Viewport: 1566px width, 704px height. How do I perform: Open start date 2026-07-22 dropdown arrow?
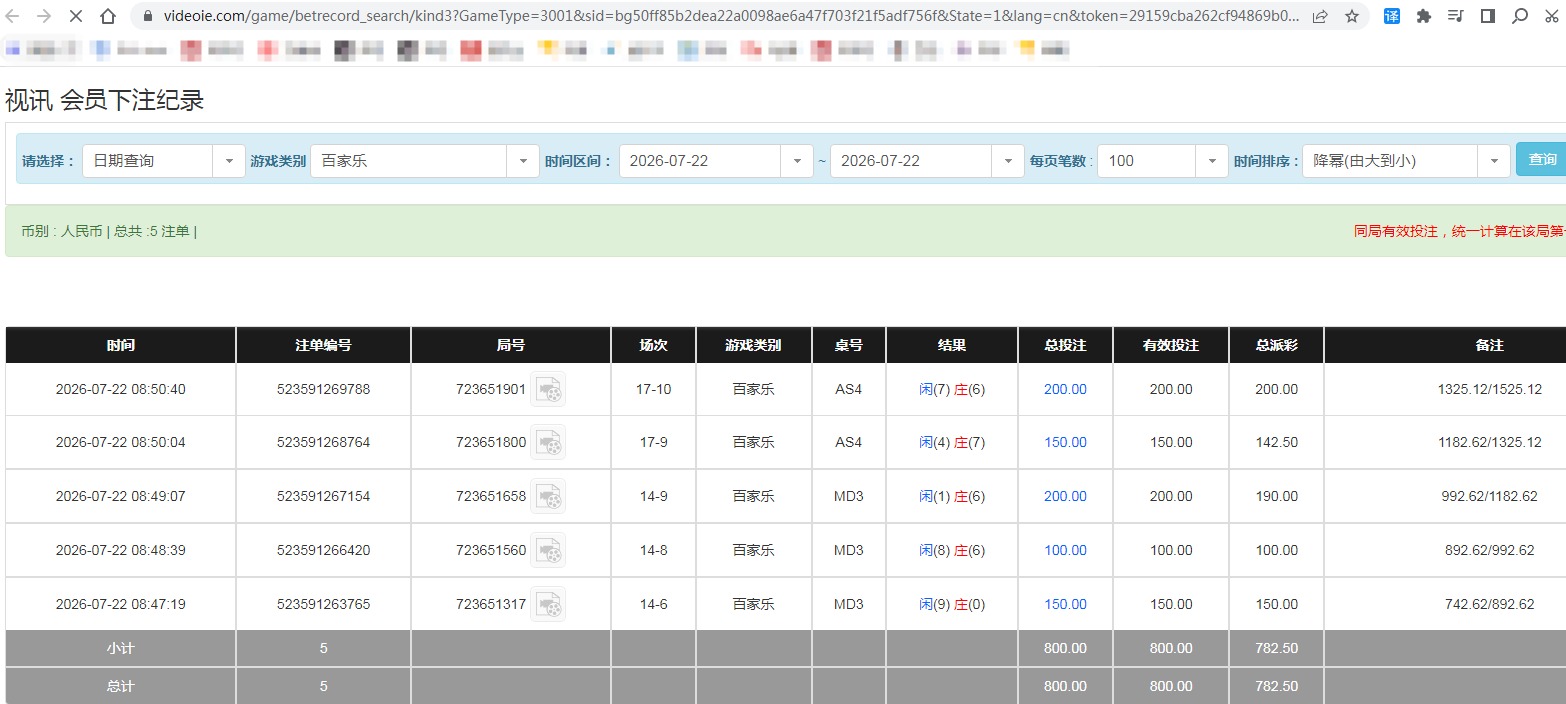797,160
